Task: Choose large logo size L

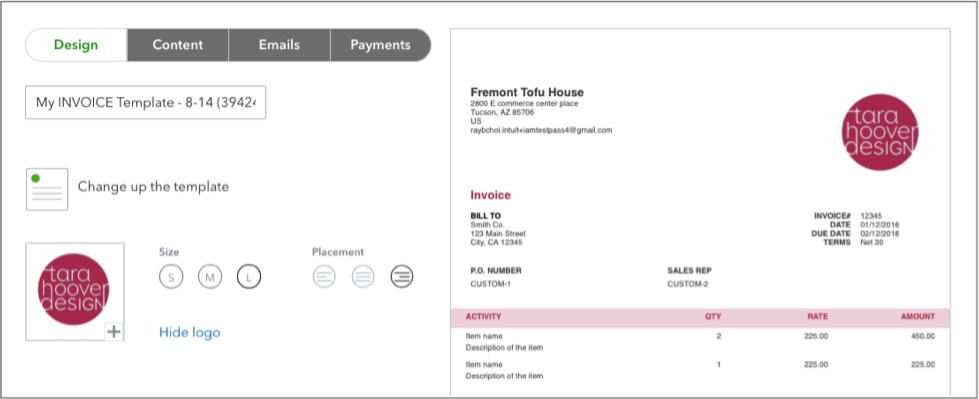Action: 248,277
